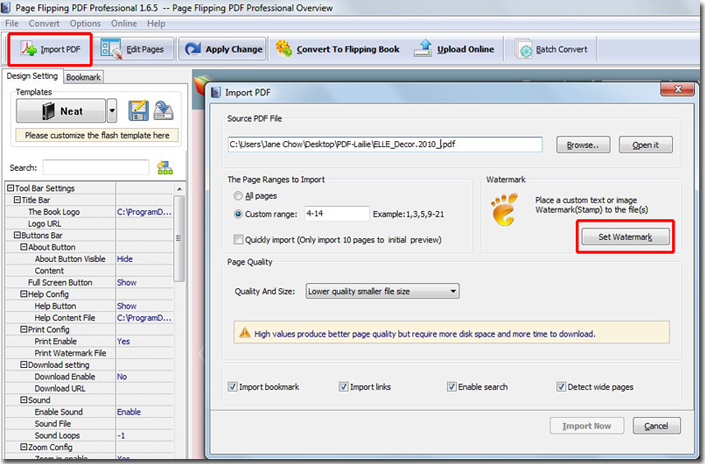
Task: Toggle the Quickly import checkbox
Action: tap(238, 240)
